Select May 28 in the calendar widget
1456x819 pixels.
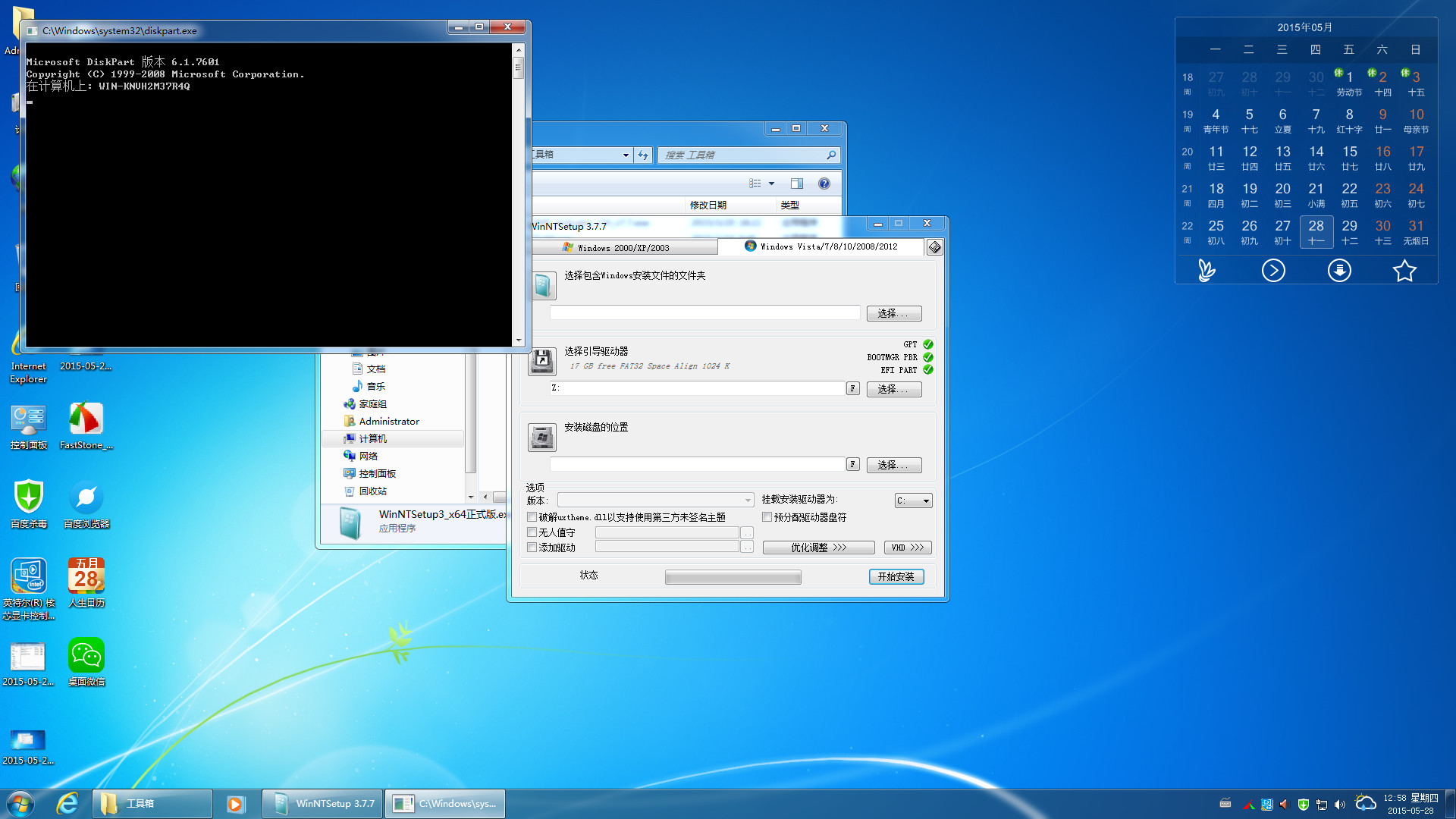[1316, 232]
